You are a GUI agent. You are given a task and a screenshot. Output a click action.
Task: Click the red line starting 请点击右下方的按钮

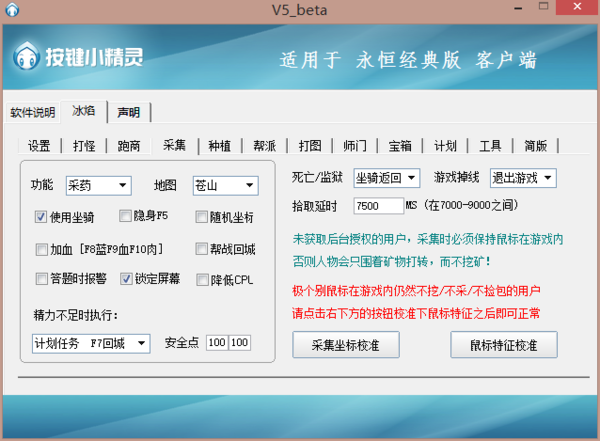pos(416,314)
